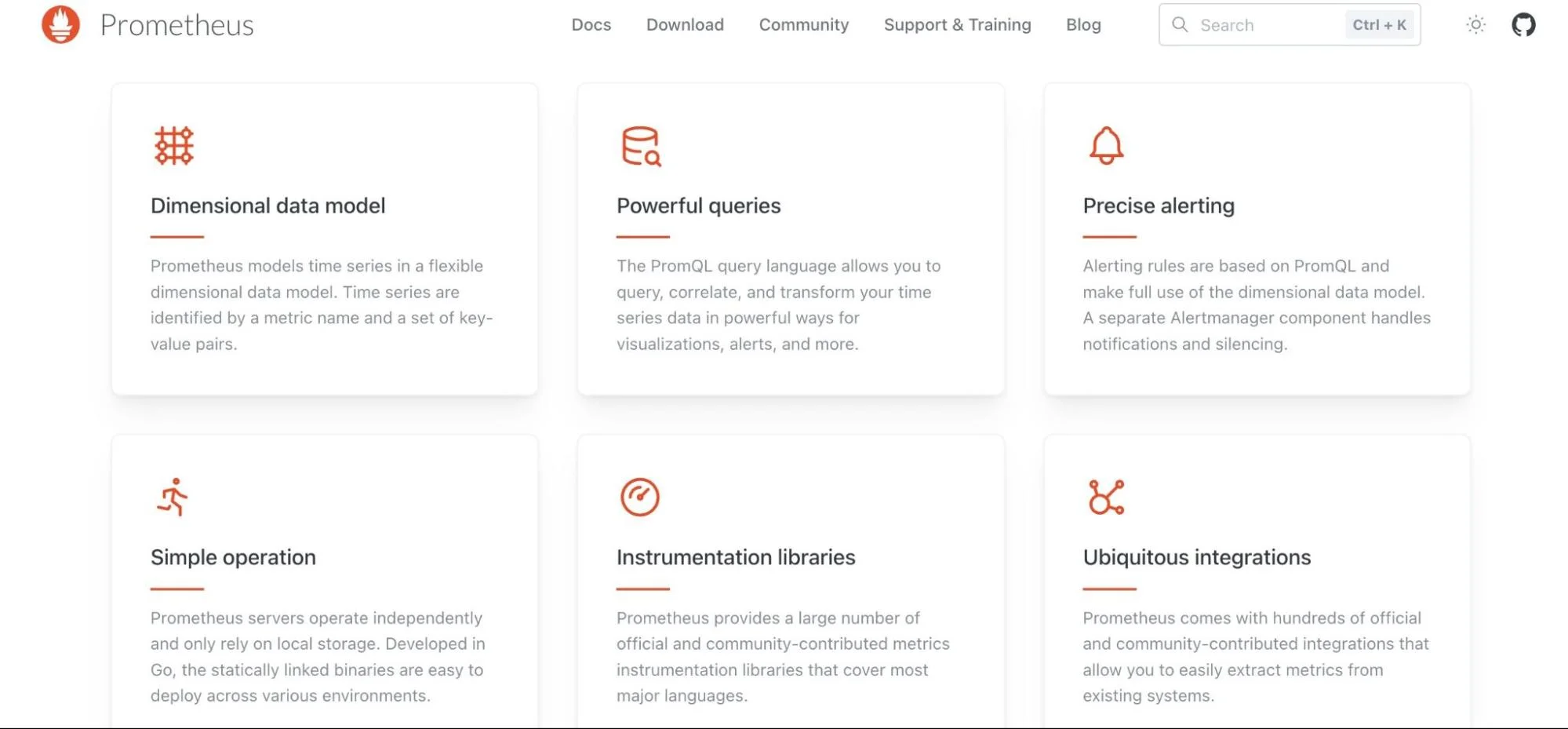Screen dimensions: 1568x729
Task: Select the Dimensional data model heading
Action: [268, 206]
